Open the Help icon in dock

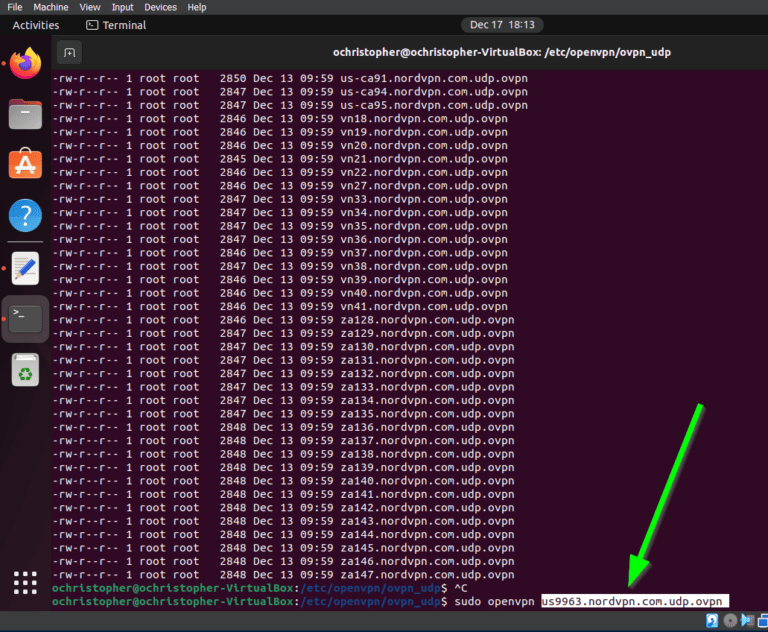[x=26, y=215]
